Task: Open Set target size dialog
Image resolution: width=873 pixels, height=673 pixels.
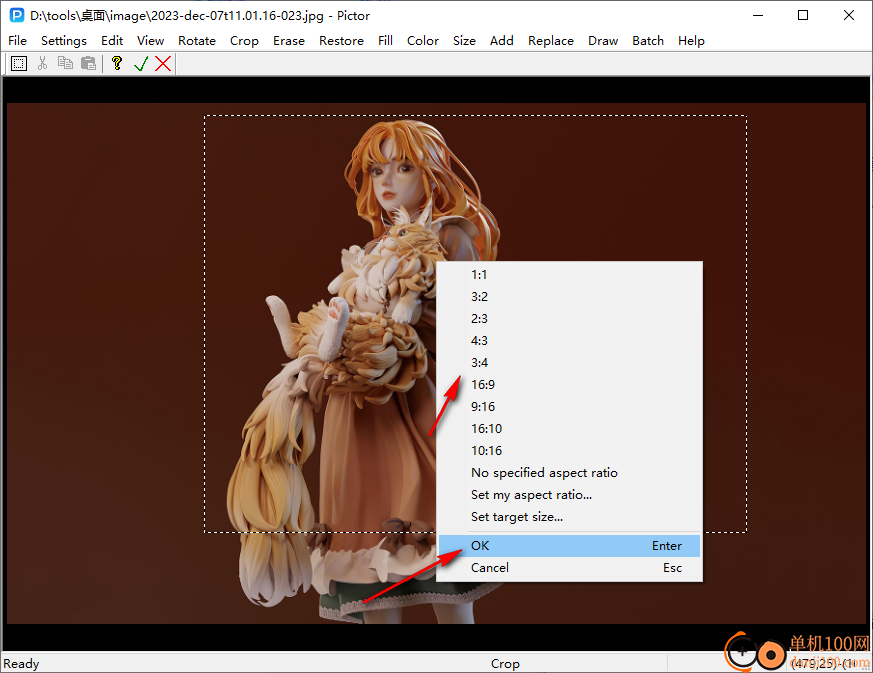Action: tap(569, 517)
